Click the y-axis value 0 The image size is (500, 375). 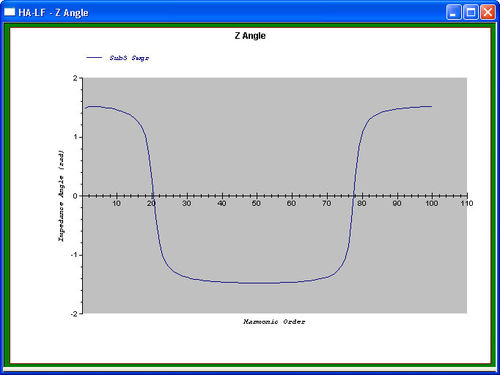click(x=75, y=196)
